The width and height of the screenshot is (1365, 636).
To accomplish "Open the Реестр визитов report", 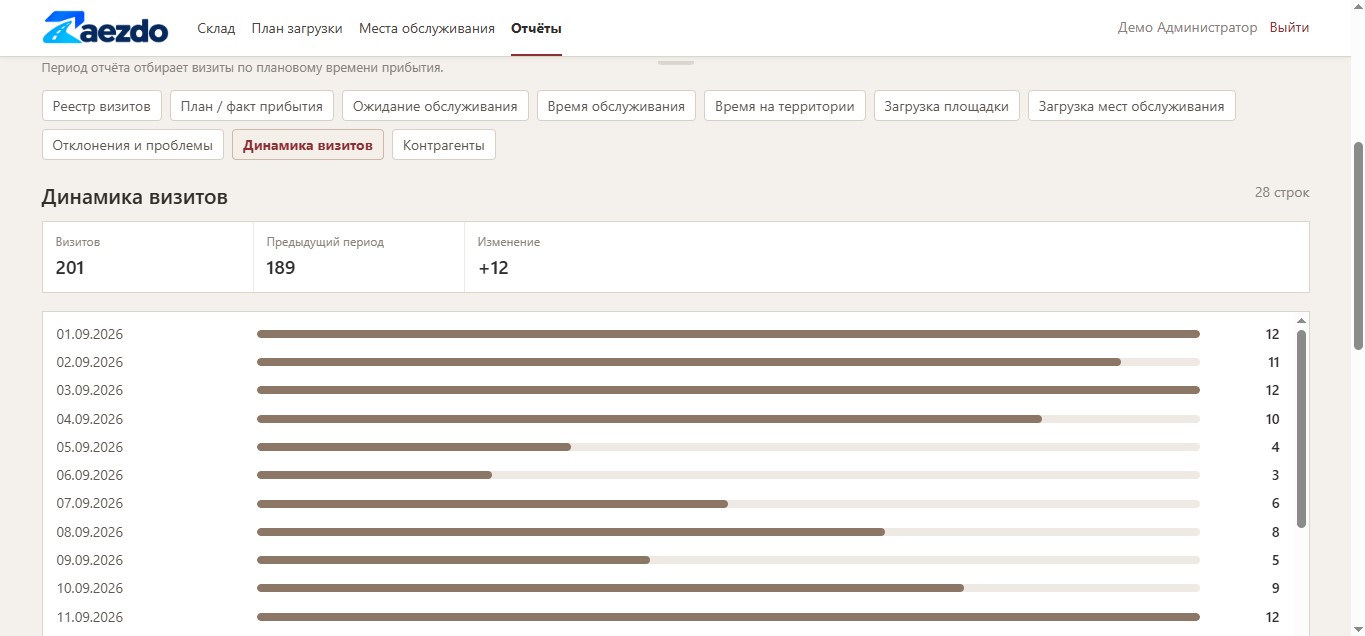I will click(x=101, y=106).
